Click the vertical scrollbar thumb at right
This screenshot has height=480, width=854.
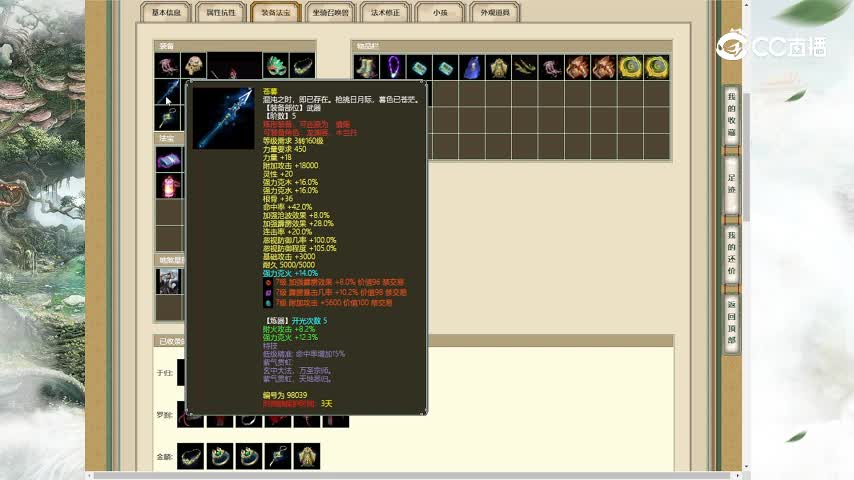coord(747,157)
